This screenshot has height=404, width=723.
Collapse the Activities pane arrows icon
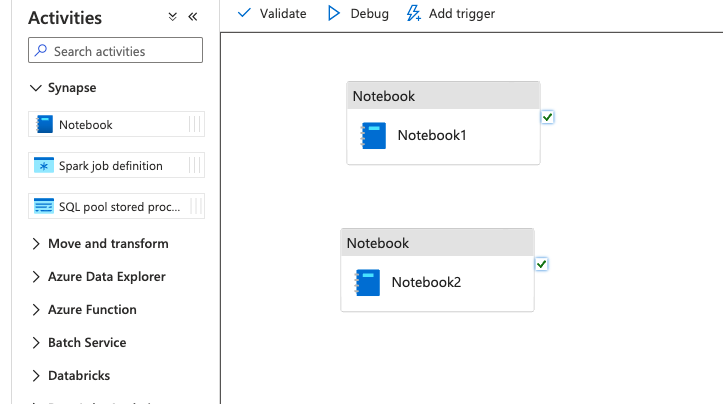tap(193, 17)
